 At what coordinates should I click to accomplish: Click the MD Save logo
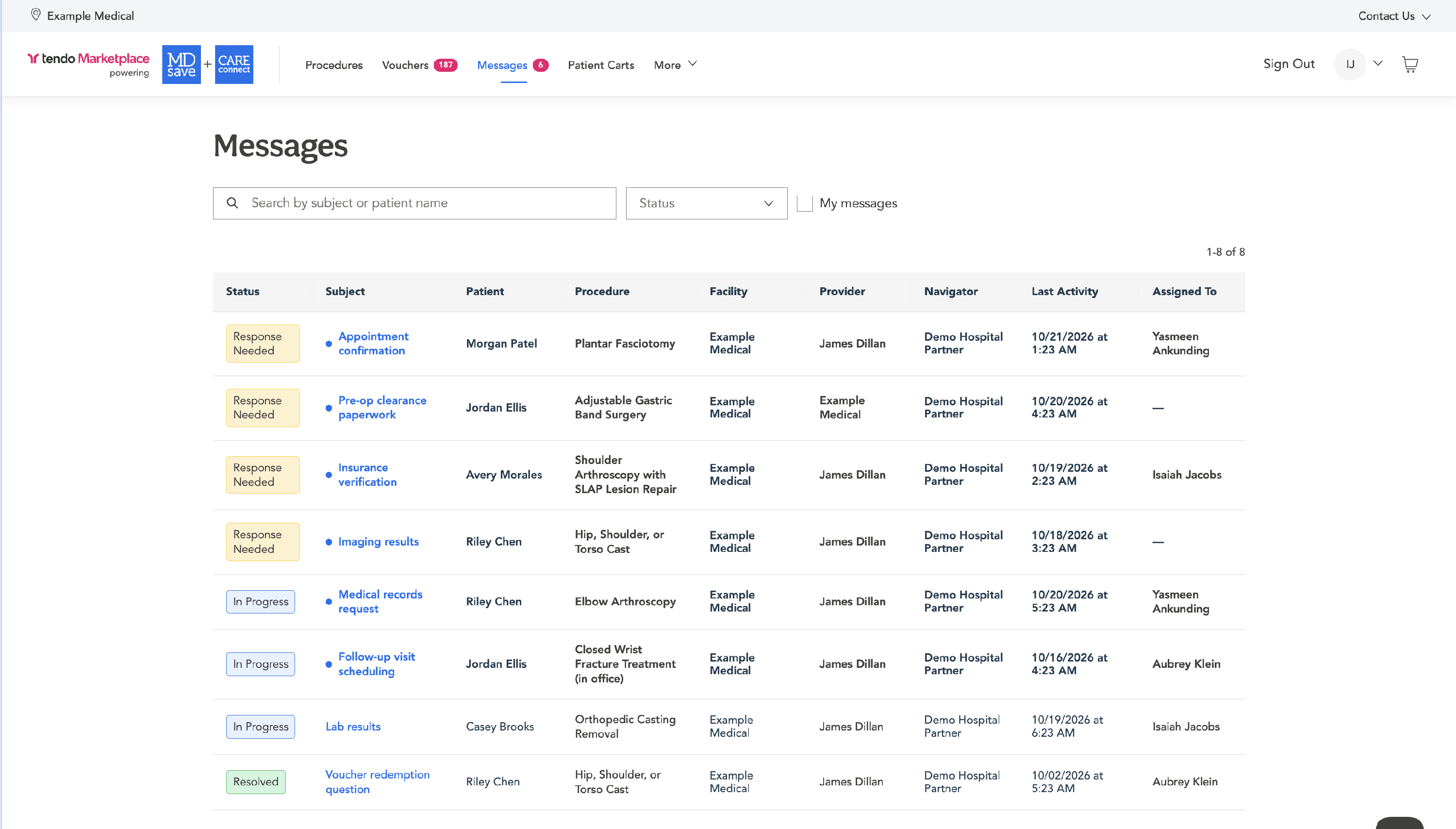click(x=181, y=65)
